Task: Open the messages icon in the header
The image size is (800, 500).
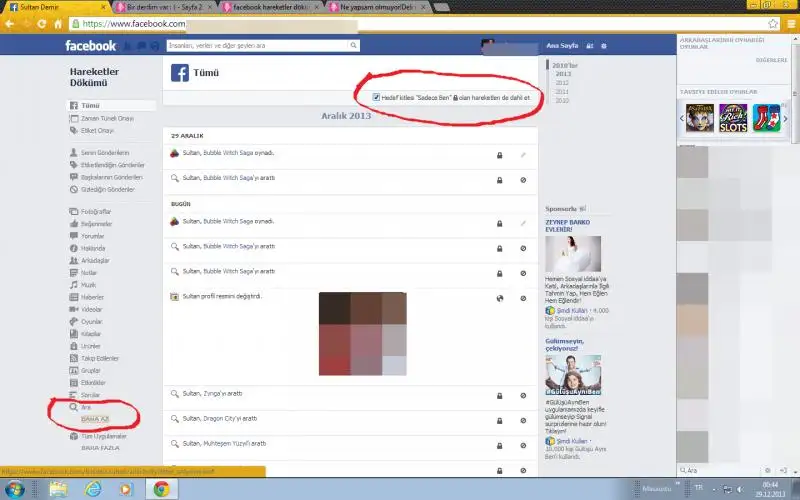Action: (x=141, y=46)
